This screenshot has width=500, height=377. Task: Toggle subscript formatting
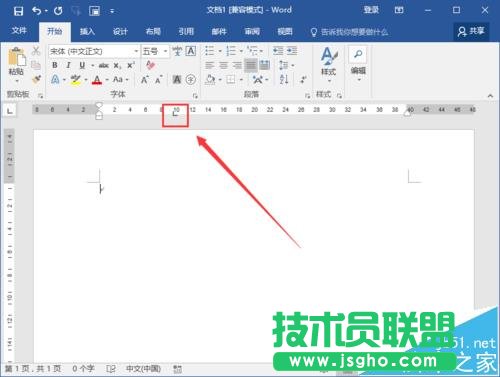[117, 65]
